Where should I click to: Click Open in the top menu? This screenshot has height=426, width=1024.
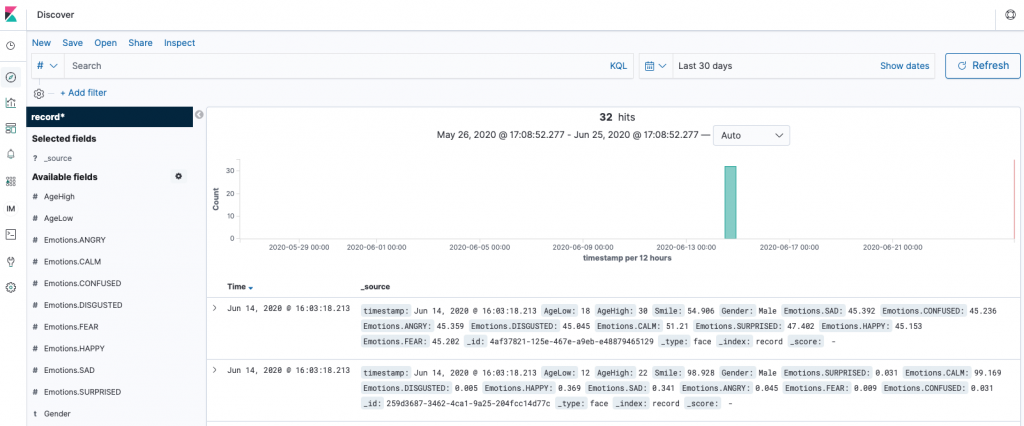click(106, 42)
